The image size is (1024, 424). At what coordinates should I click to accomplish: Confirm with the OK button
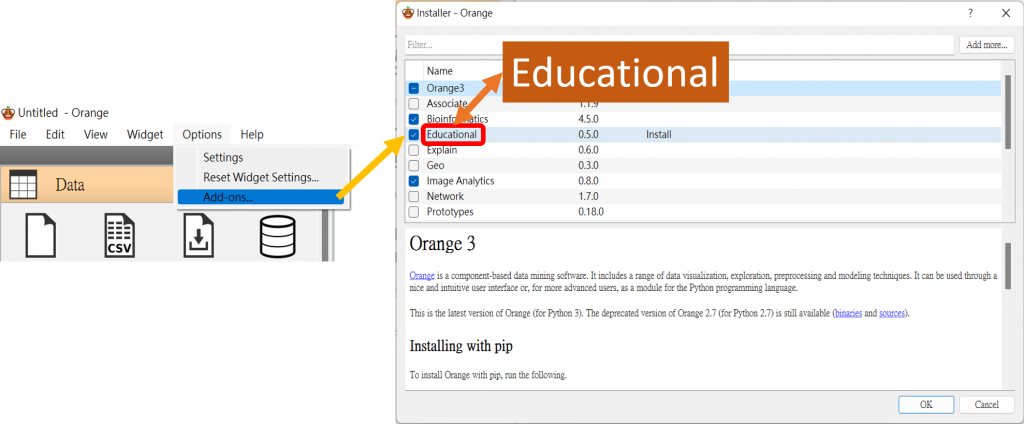[926, 404]
